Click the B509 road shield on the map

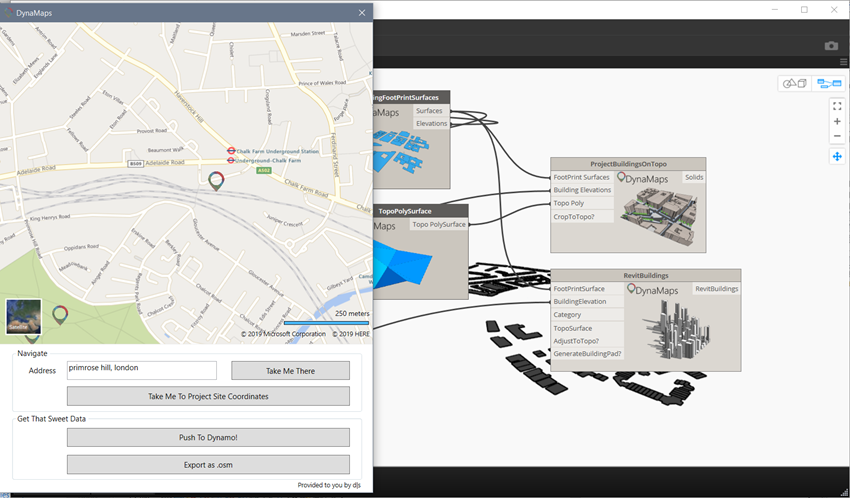coord(135,164)
